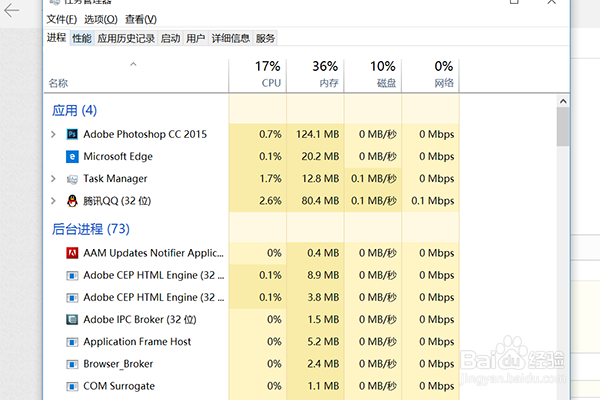Click the Application Frame Host icon
The width and height of the screenshot is (600, 400).
click(x=72, y=342)
